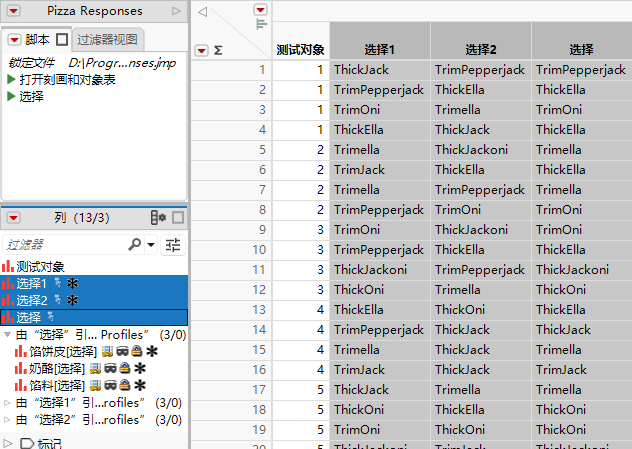The width and height of the screenshot is (632, 449).
Task: Click the virtual column icon on 奶酪[选择]
Action: click(x=95, y=368)
